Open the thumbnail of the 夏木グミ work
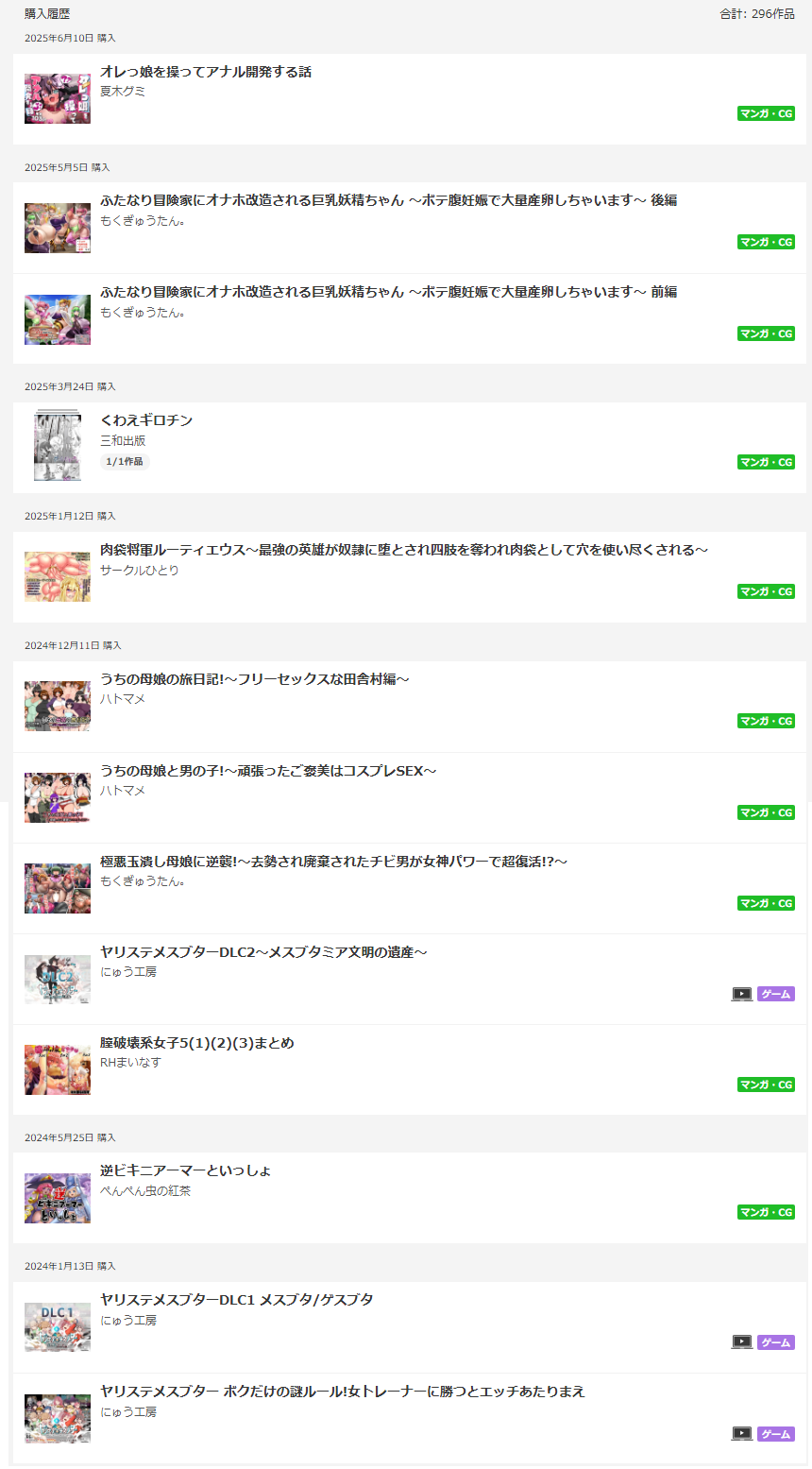The image size is (812, 1469). [x=58, y=98]
